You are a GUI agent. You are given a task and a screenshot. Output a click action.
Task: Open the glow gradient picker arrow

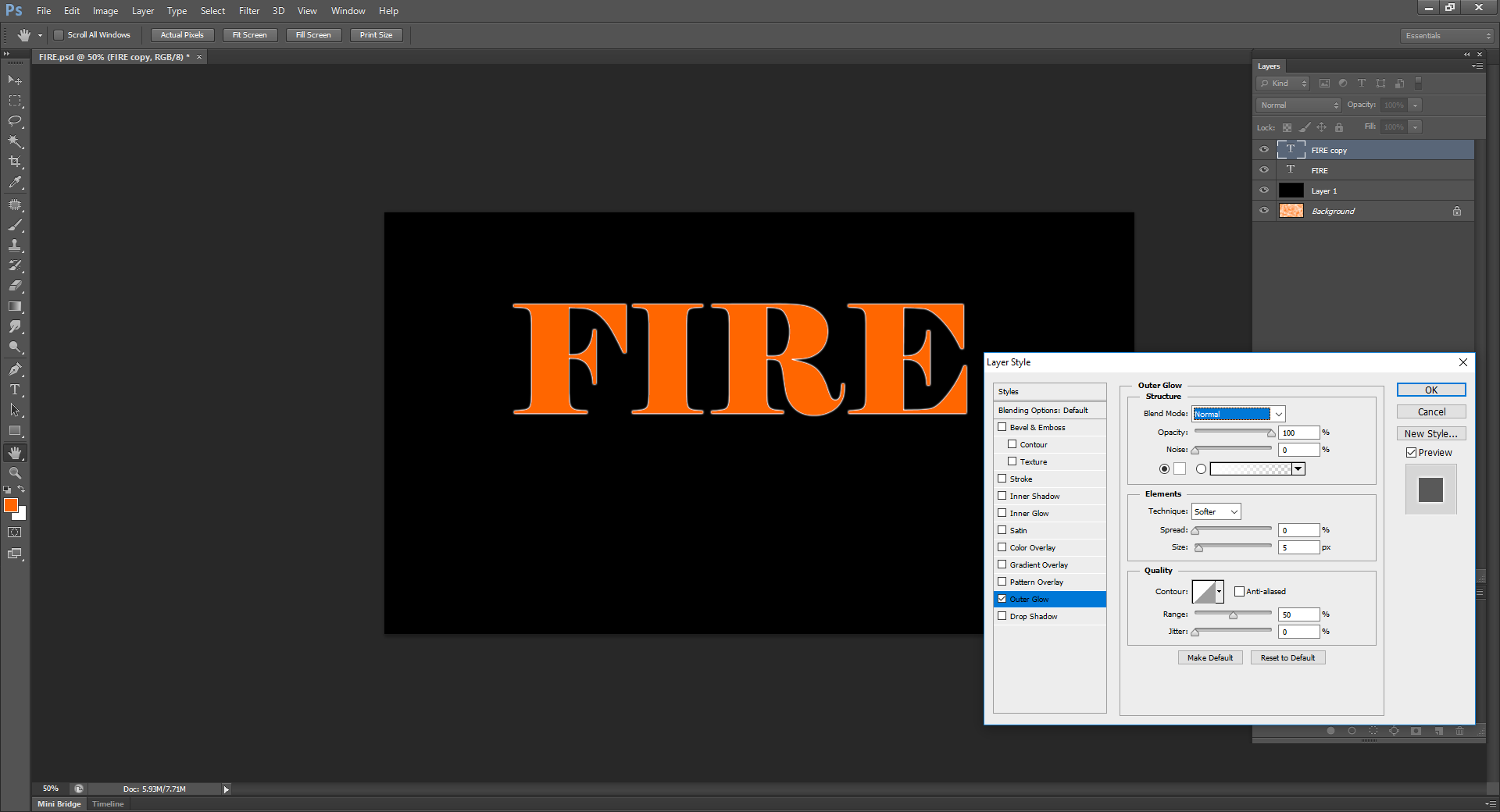pyautogui.click(x=1298, y=469)
